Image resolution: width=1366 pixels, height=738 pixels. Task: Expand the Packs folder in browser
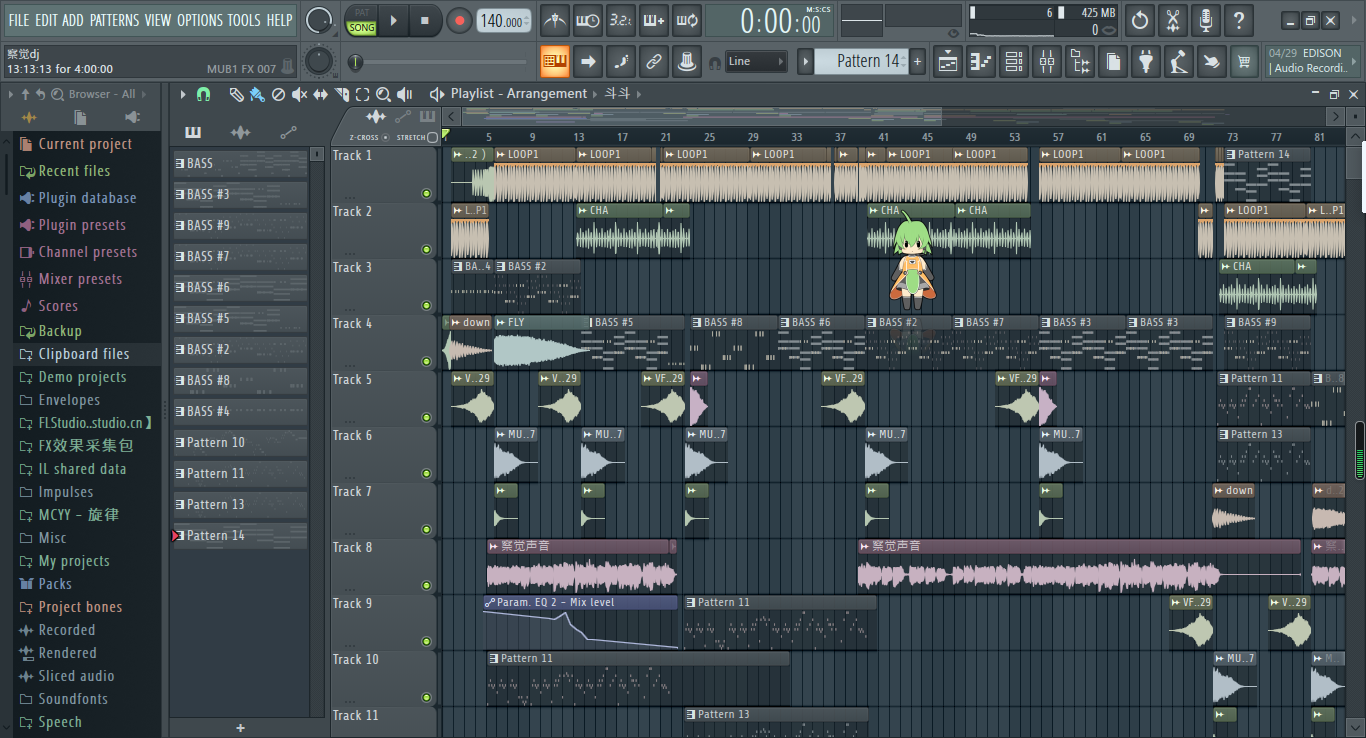click(55, 584)
